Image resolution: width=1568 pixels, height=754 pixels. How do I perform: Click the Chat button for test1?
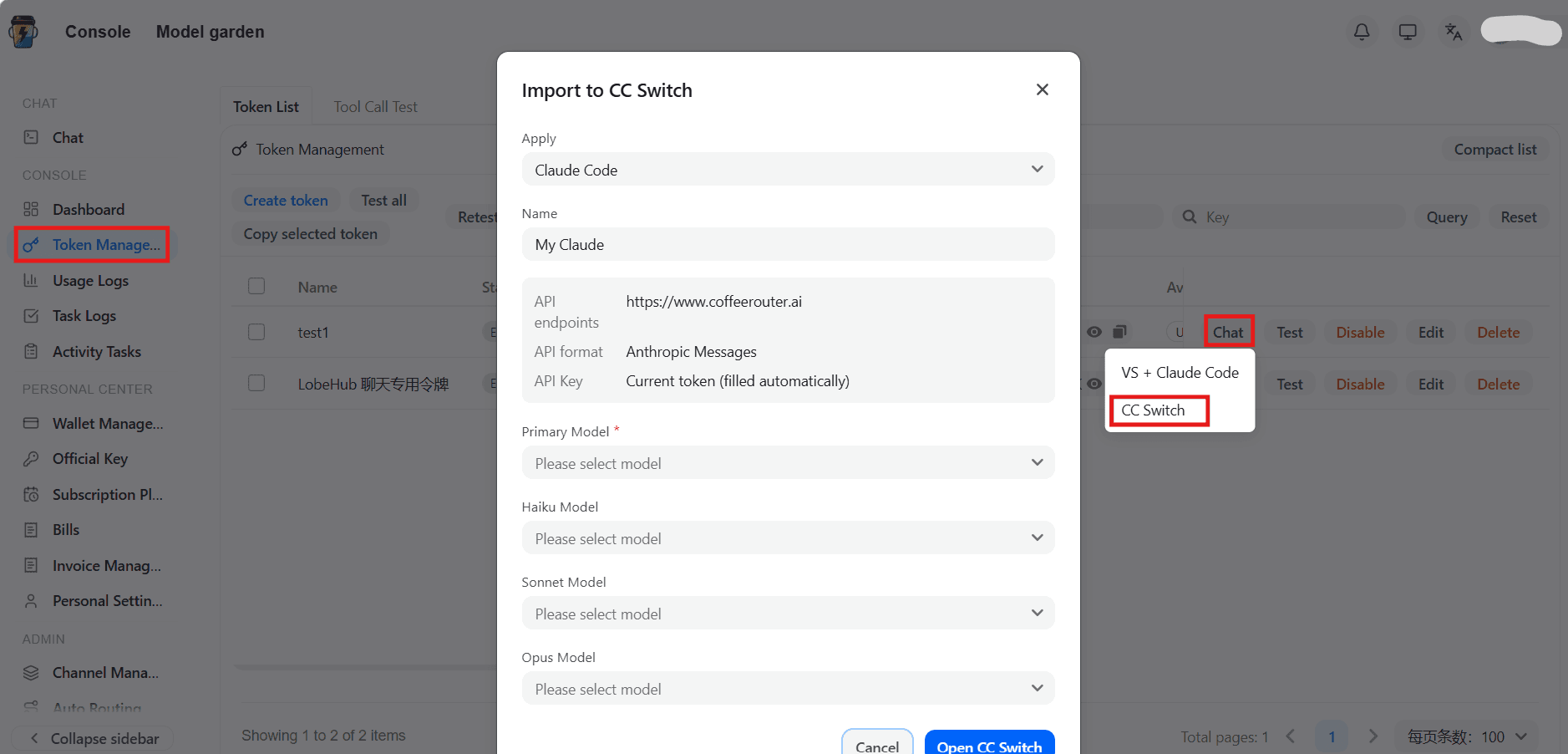[x=1228, y=332]
